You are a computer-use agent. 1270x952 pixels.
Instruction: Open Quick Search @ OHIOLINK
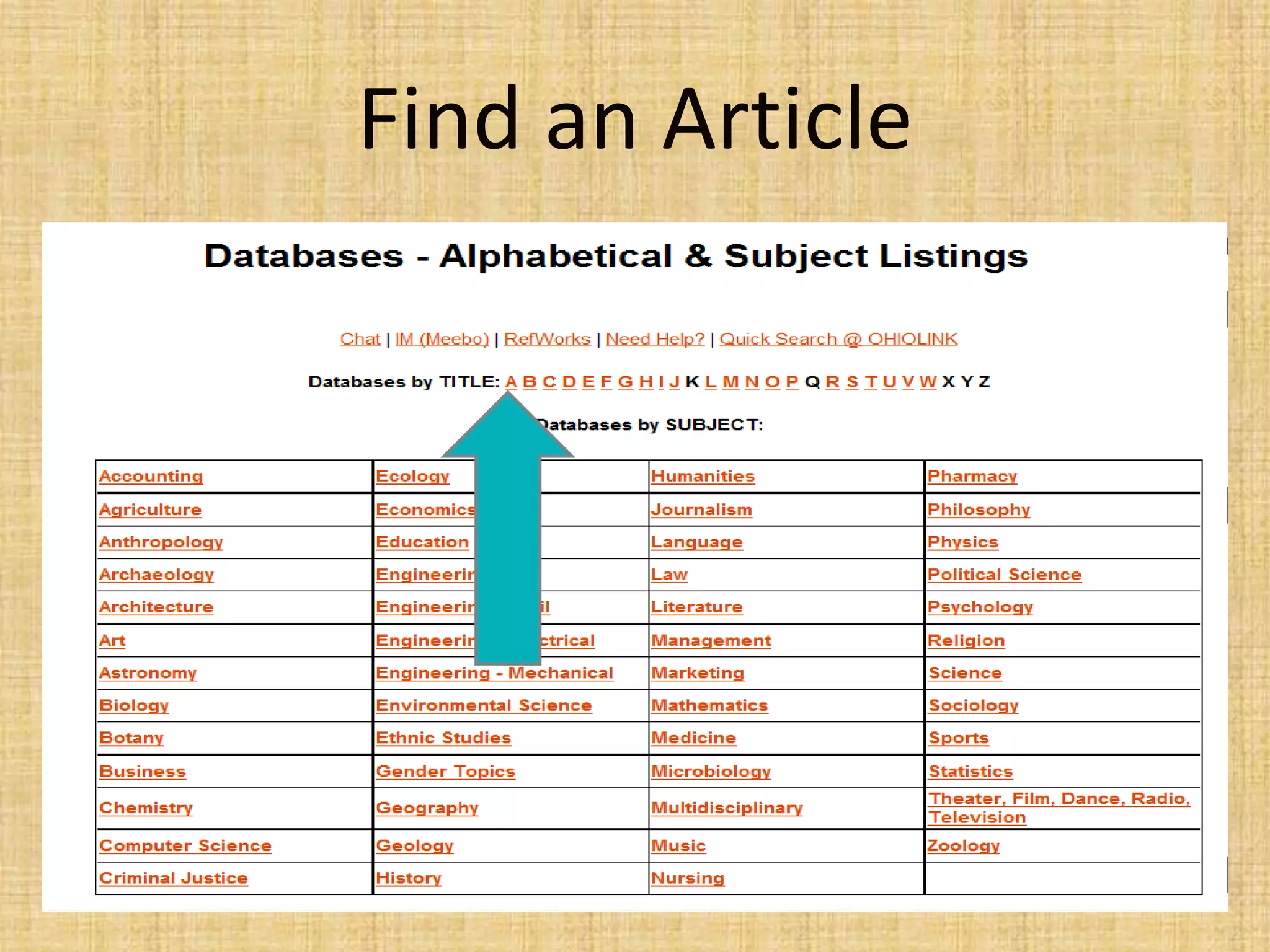click(x=838, y=339)
